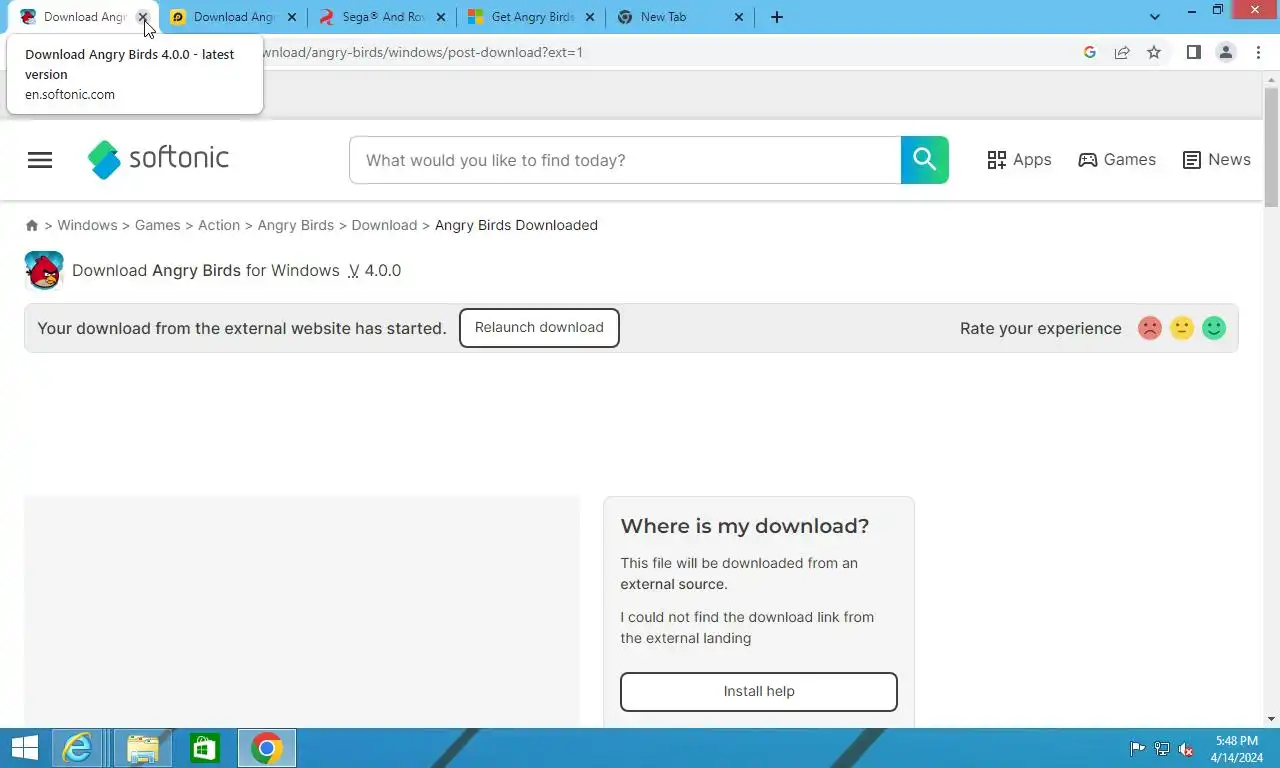Click the Action Center flag tray icon
The image size is (1280, 768).
coord(1138,749)
